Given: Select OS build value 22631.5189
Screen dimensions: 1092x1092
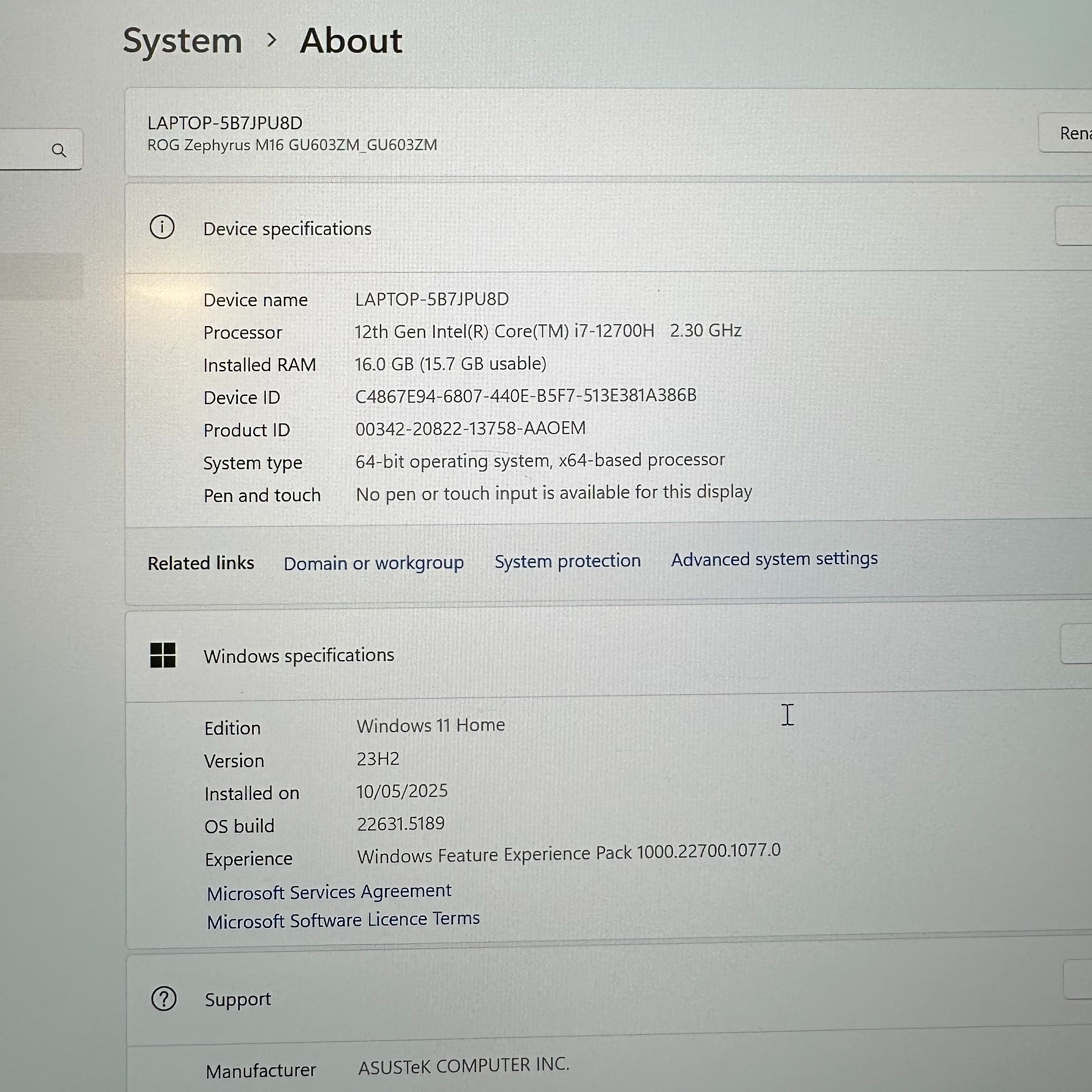Looking at the screenshot, I should (401, 823).
